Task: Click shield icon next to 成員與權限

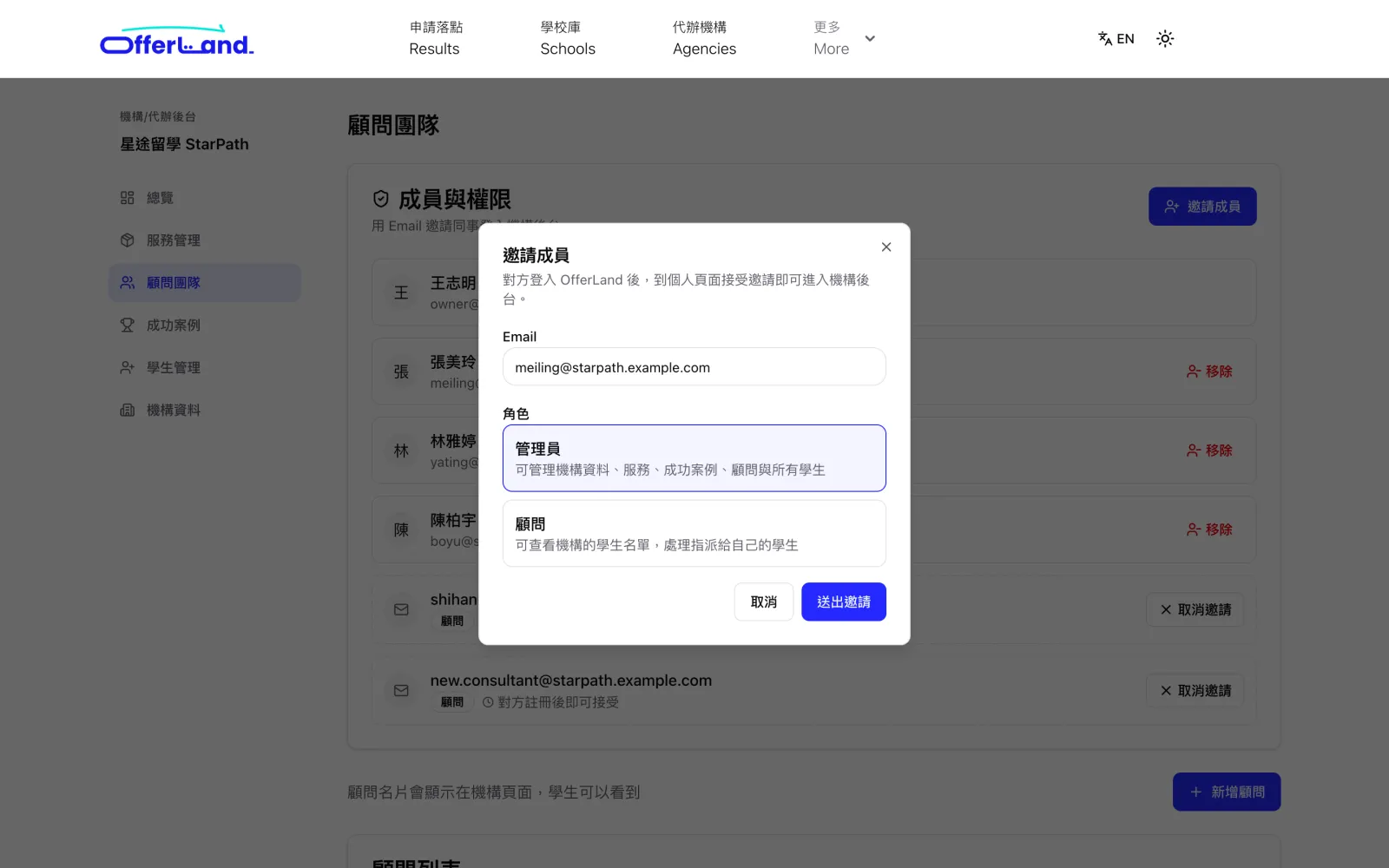Action: point(380,200)
